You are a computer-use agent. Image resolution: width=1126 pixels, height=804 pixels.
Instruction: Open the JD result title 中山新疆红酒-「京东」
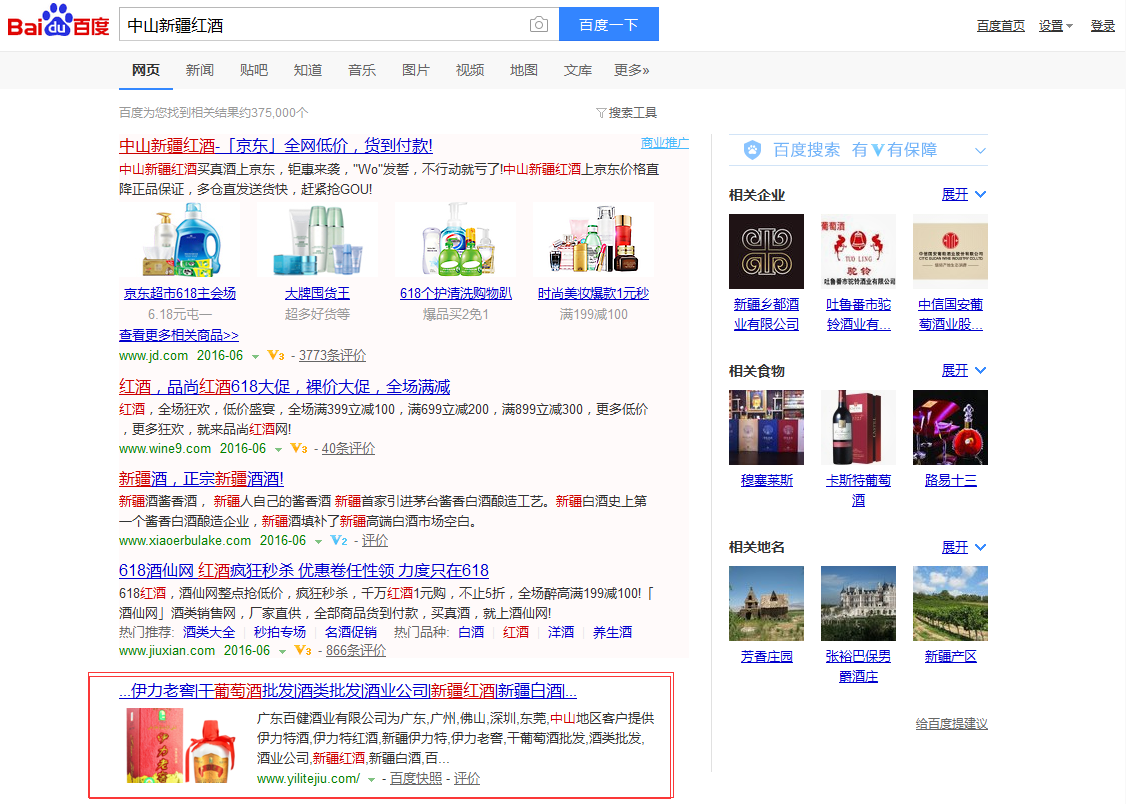coord(276,146)
